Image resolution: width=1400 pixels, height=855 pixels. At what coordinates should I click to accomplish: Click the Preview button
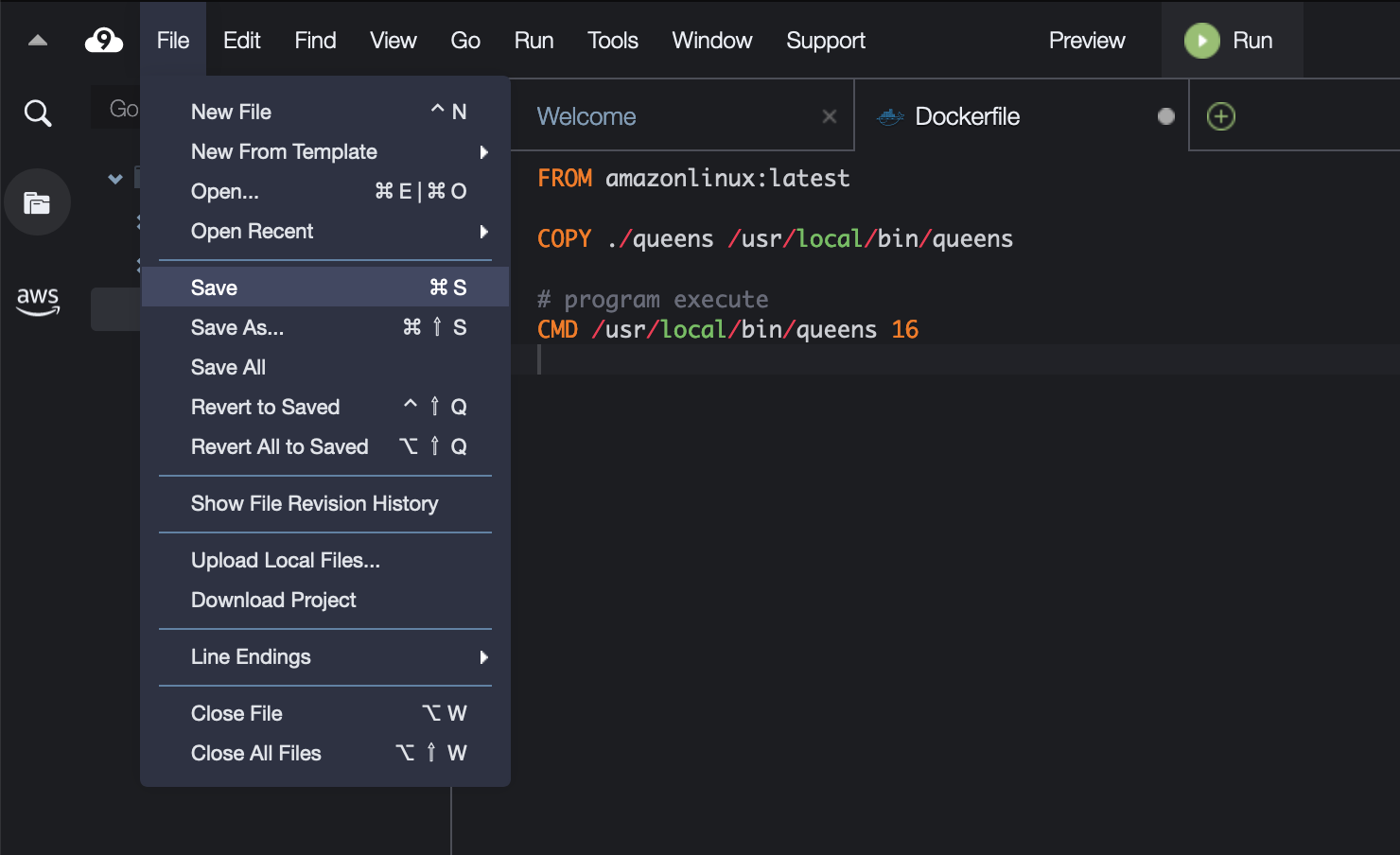click(1087, 41)
